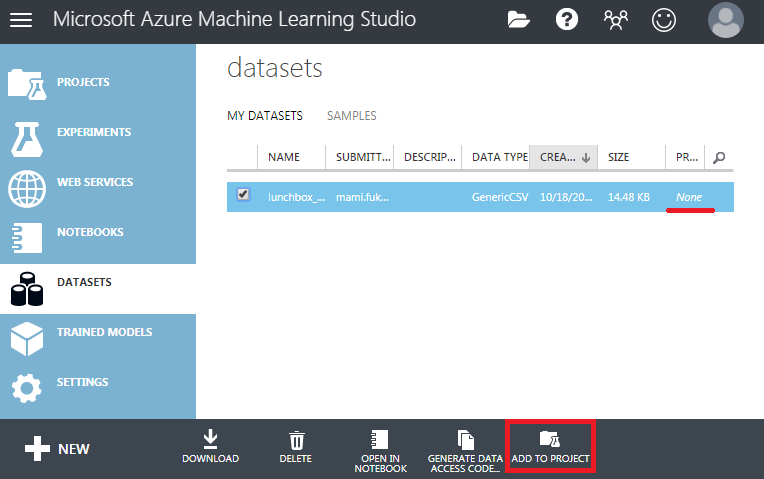Uncheck the lunchbox dataset checkbox

(243, 194)
